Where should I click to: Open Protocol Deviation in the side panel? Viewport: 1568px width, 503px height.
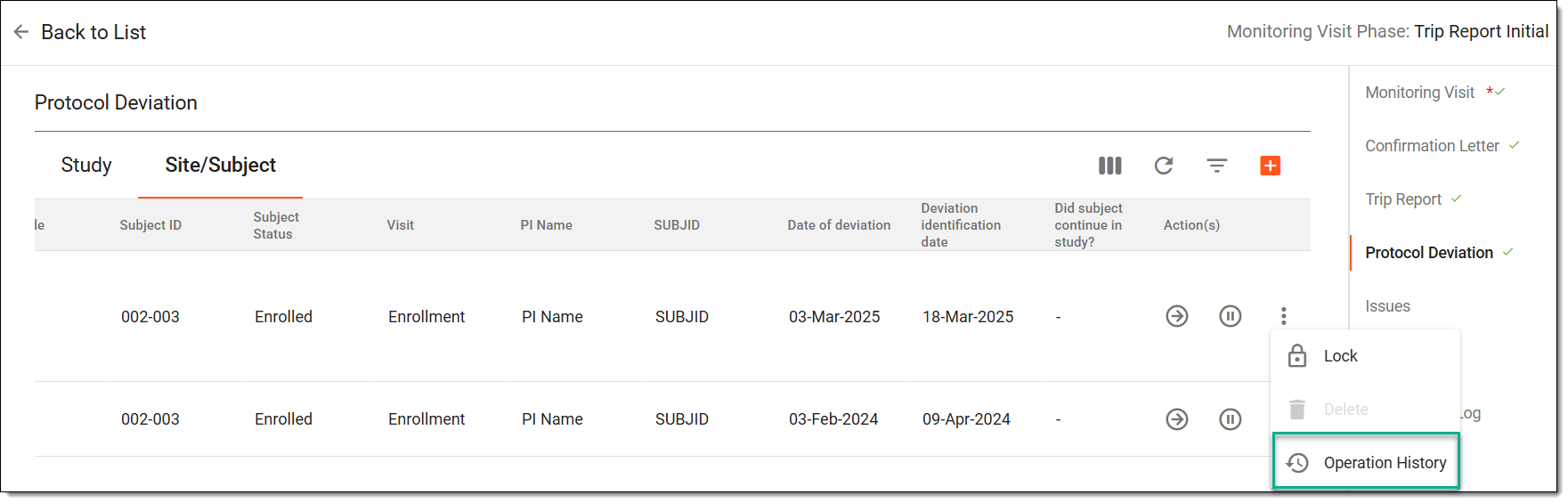[x=1429, y=253]
